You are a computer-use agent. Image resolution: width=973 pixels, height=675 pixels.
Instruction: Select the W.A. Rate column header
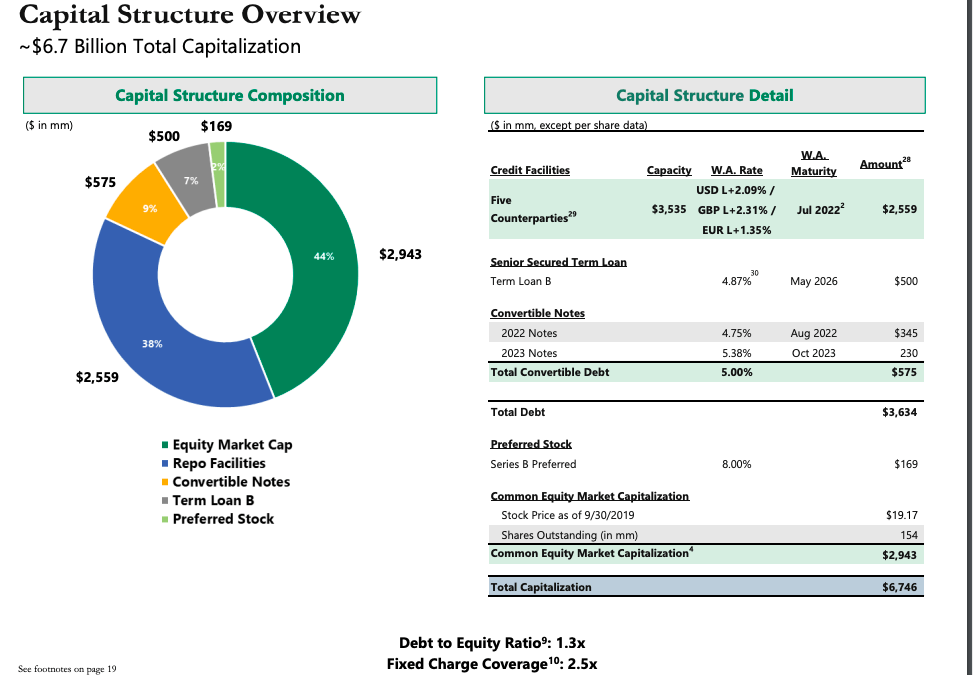tap(736, 170)
